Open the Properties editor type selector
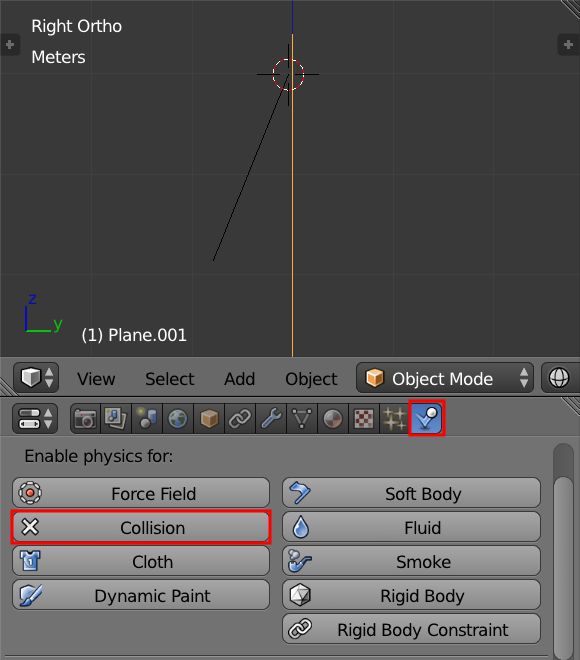This screenshot has width=580, height=660. [35, 418]
